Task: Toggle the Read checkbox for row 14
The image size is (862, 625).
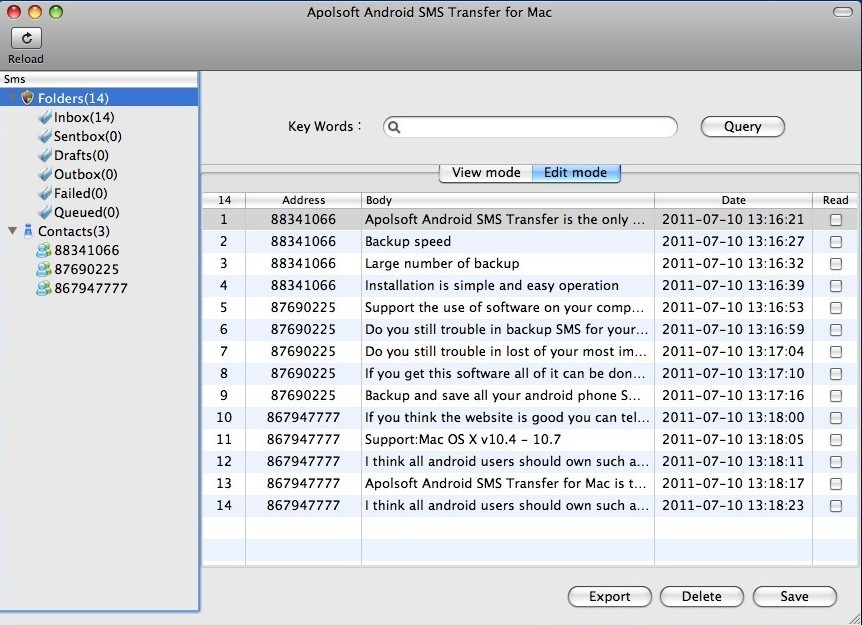Action: (835, 506)
